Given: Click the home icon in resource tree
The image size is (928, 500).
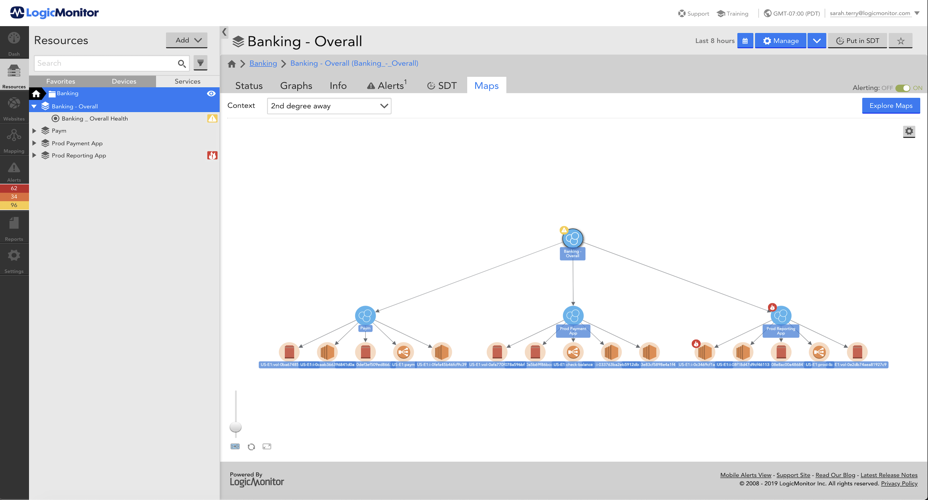Looking at the screenshot, I should 36,93.
